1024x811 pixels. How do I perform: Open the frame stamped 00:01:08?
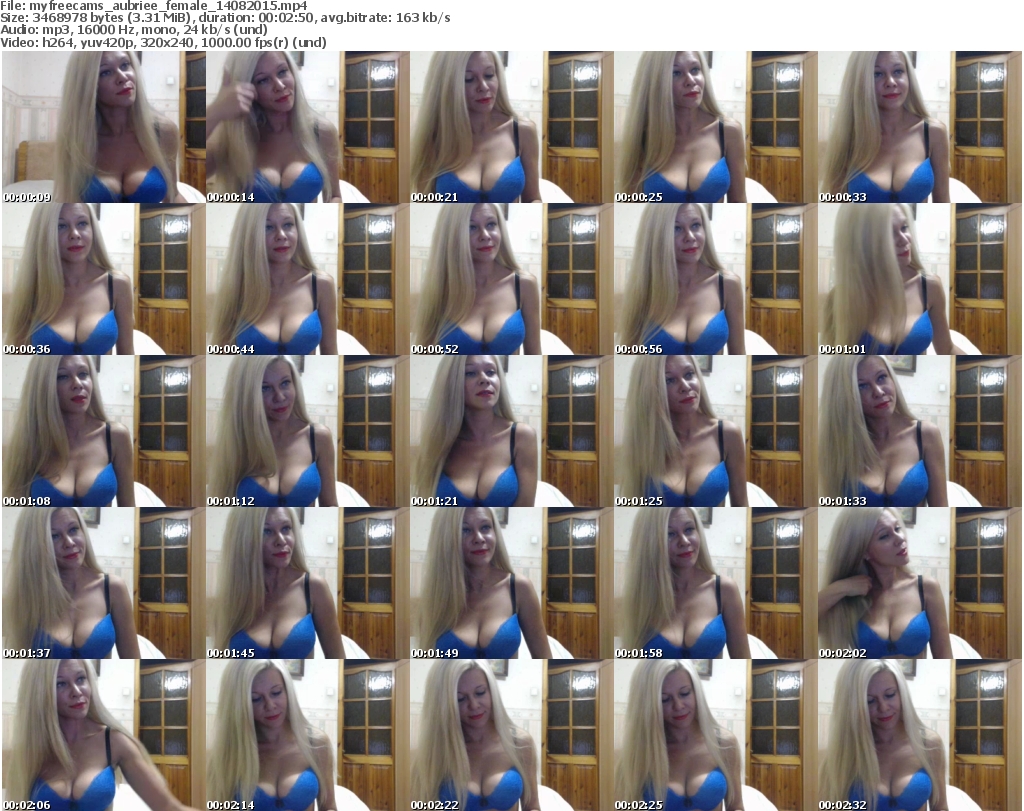[x=104, y=431]
